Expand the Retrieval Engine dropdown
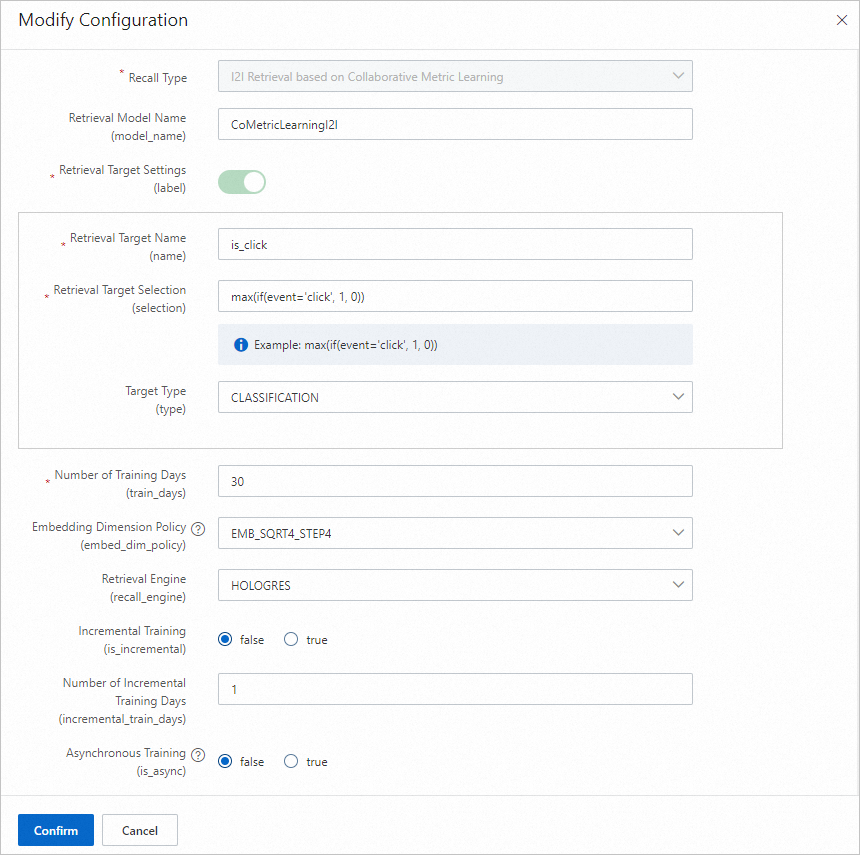The image size is (860, 855). point(455,585)
